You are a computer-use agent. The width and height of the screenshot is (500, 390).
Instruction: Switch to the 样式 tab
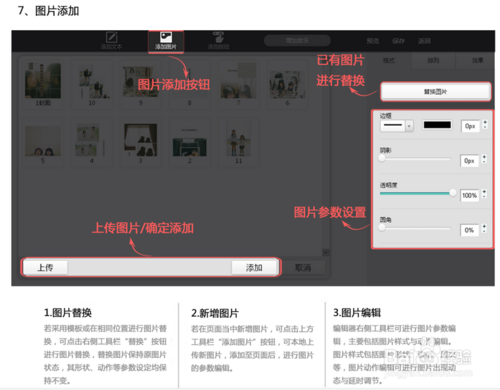pos(389,60)
